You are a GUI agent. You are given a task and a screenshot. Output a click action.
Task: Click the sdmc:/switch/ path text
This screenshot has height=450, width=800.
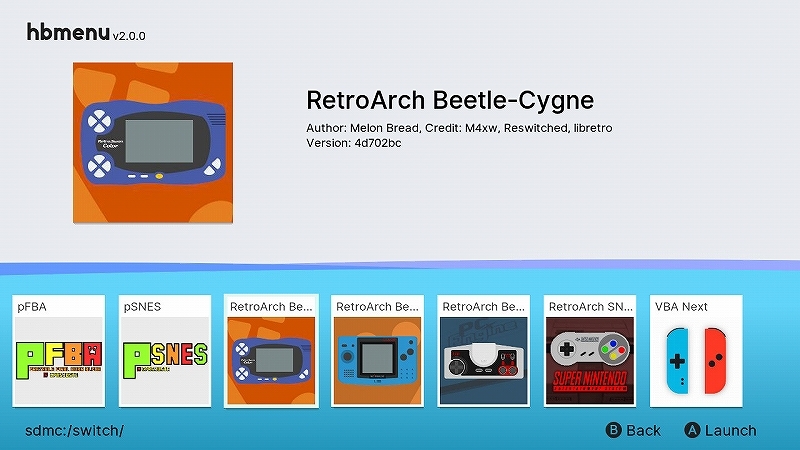(74, 431)
